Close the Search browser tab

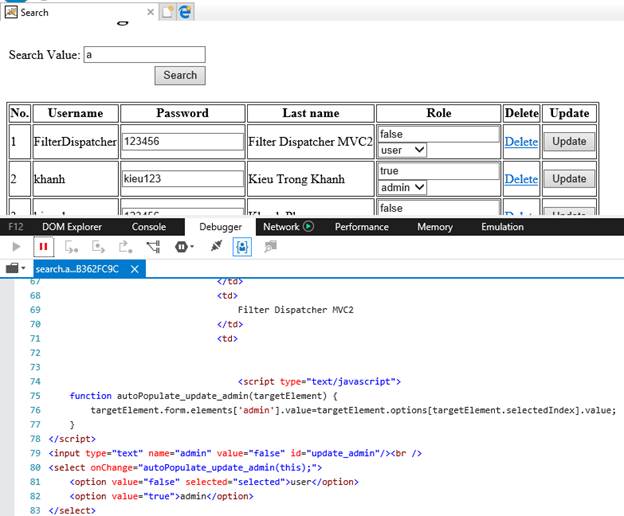(x=150, y=12)
